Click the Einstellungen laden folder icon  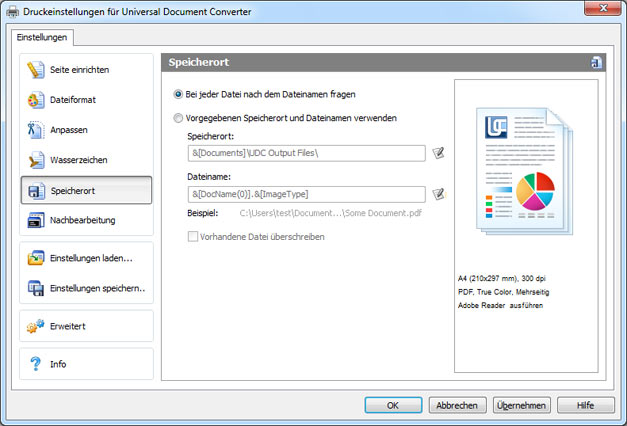pos(36,258)
